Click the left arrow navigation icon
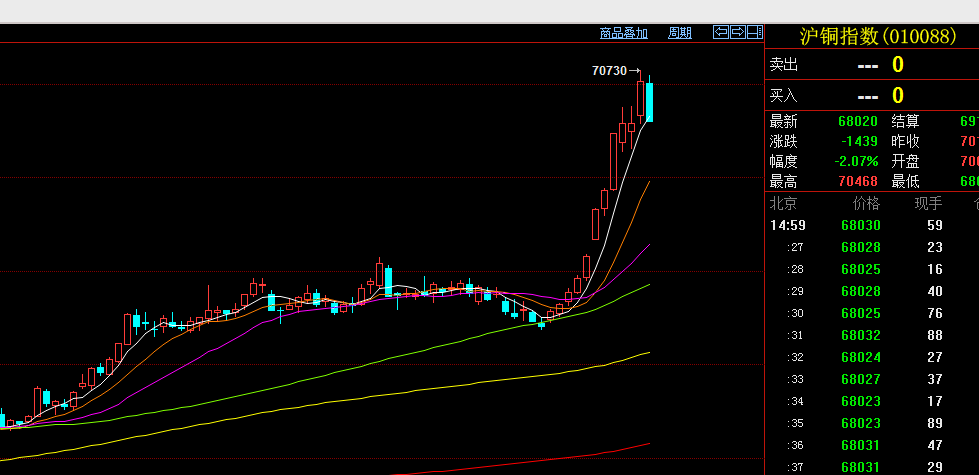Screen dimensions: 979x475 click(721, 32)
